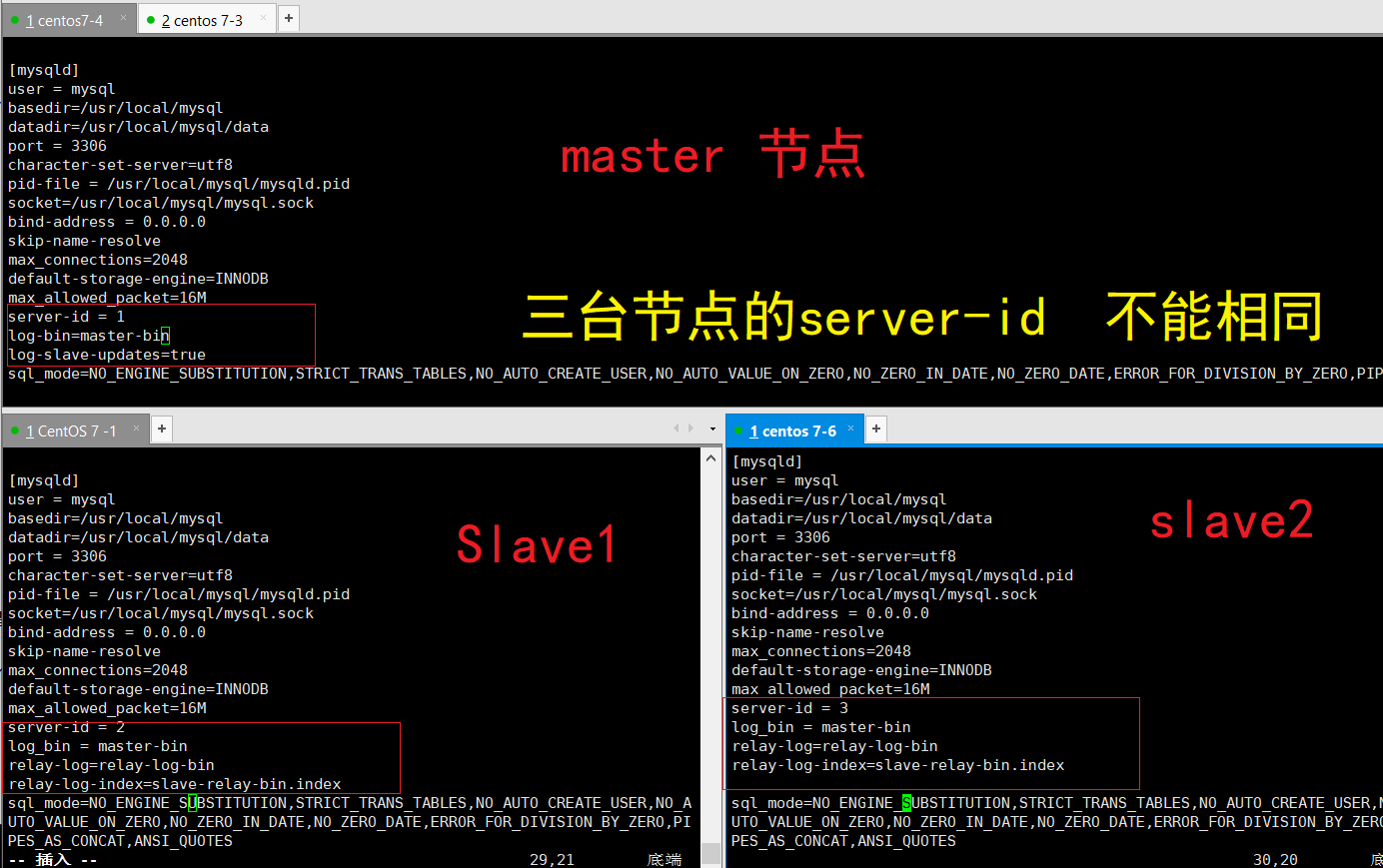Click "default-storage-engine=INNODB" in the Slave1 terminal
The height and width of the screenshot is (868, 1383).
click(x=138, y=689)
